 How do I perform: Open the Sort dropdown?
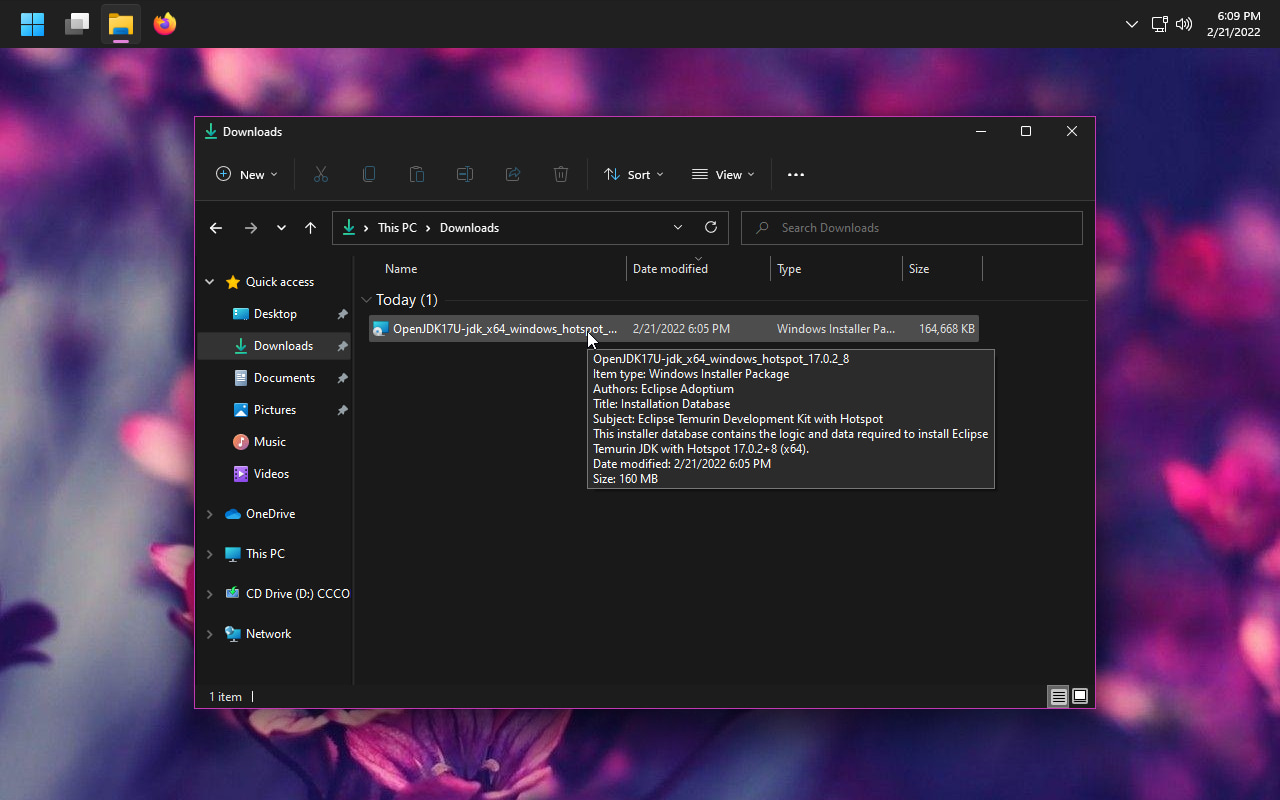pyautogui.click(x=634, y=174)
